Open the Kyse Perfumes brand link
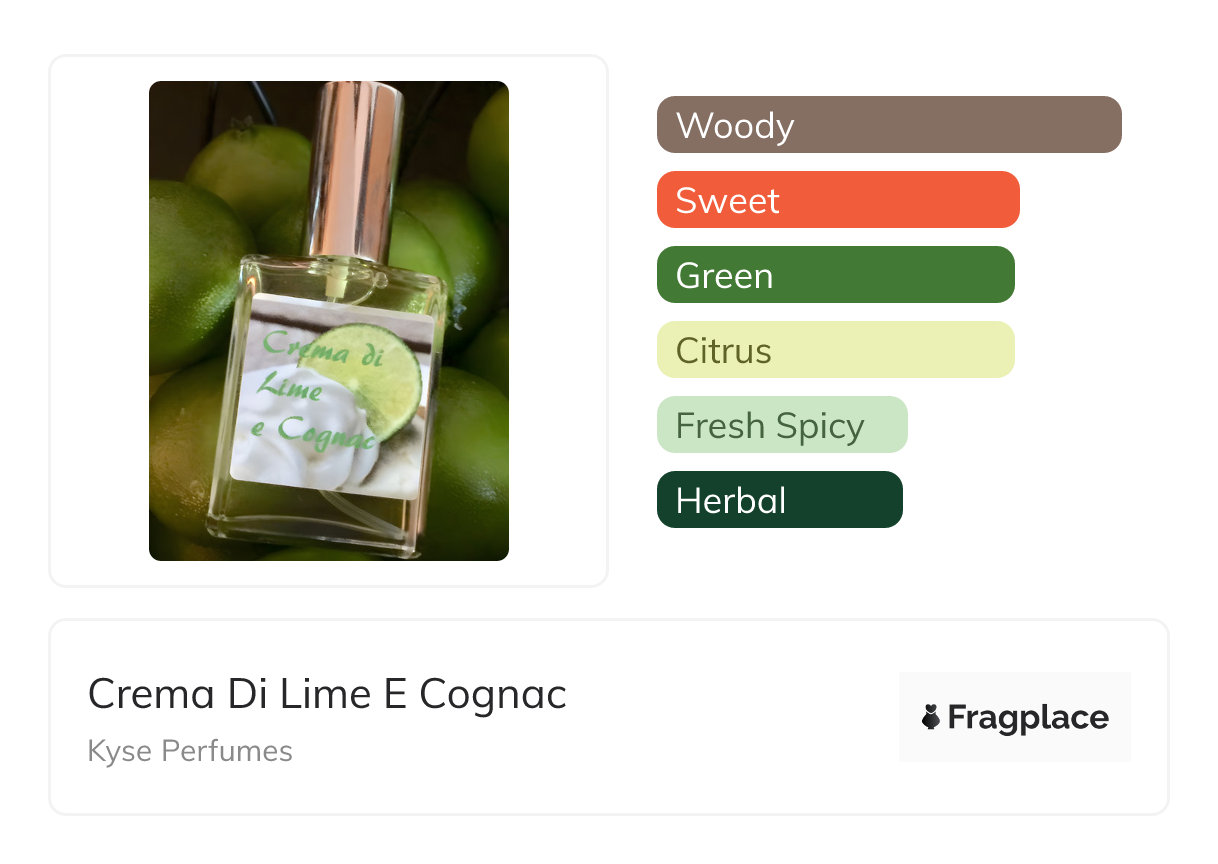 coord(190,751)
